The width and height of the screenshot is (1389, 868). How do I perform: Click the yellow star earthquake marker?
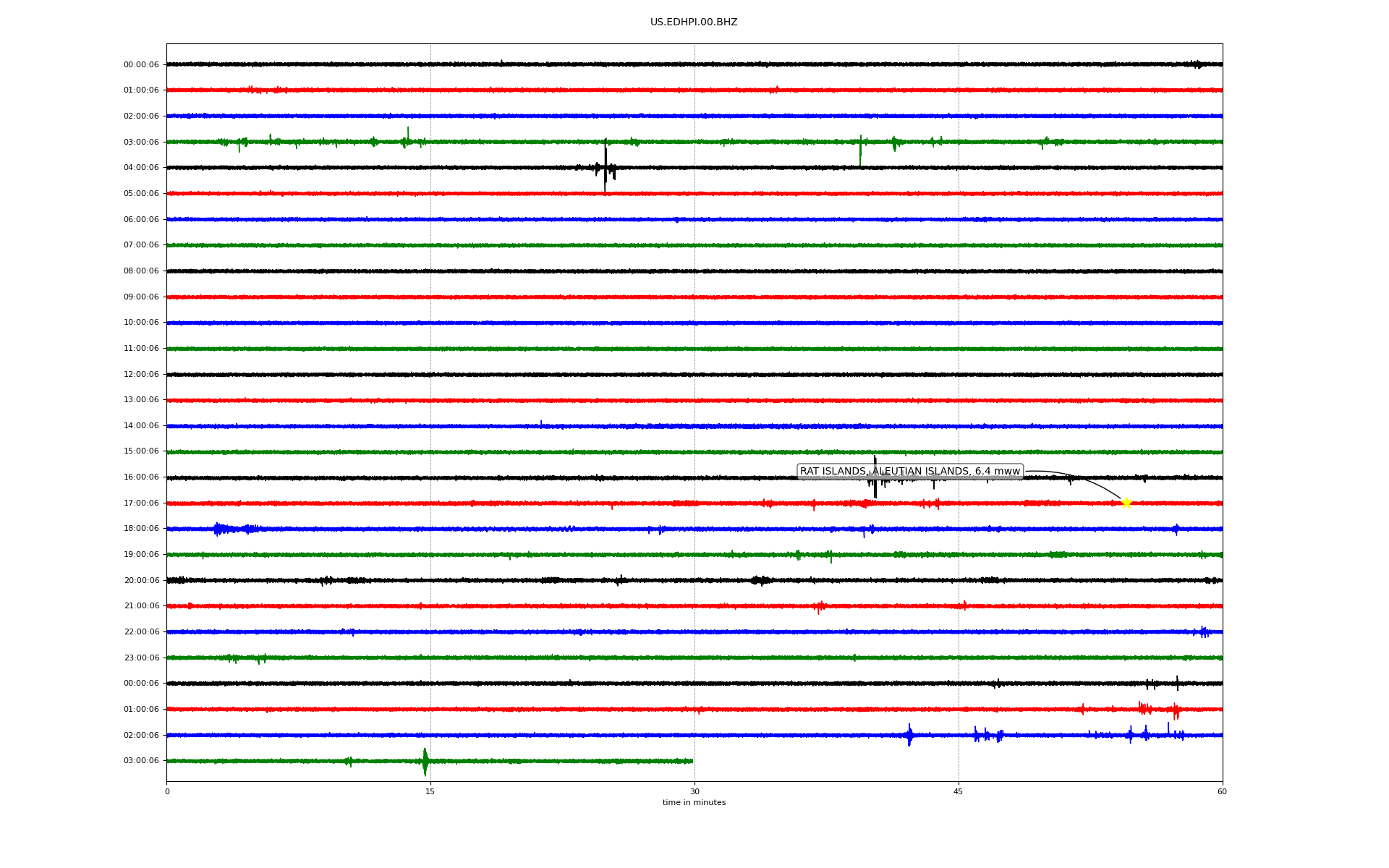(x=1126, y=503)
